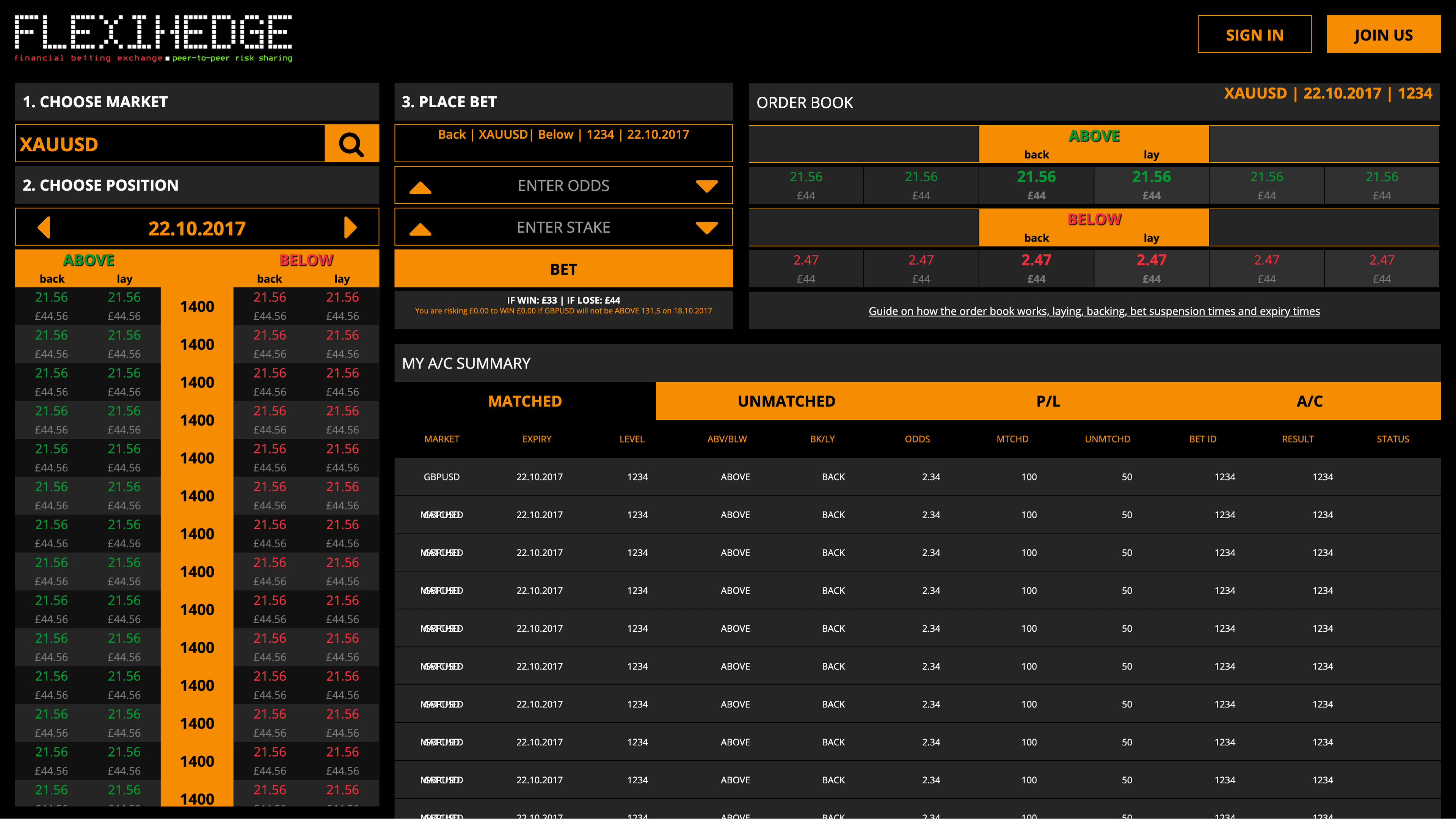Select bold ABOVE back 21.56 order book cell

(1036, 184)
